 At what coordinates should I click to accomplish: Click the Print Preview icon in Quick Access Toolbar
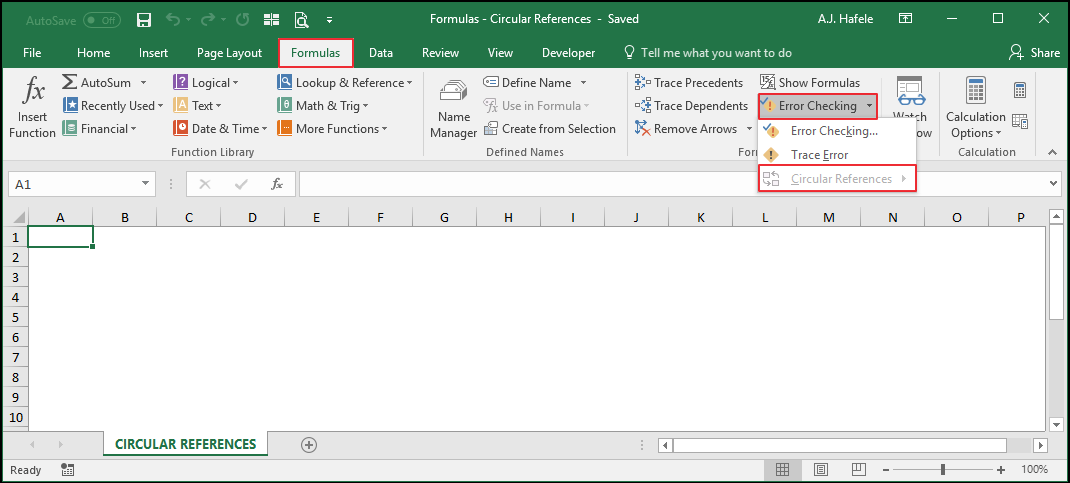301,20
